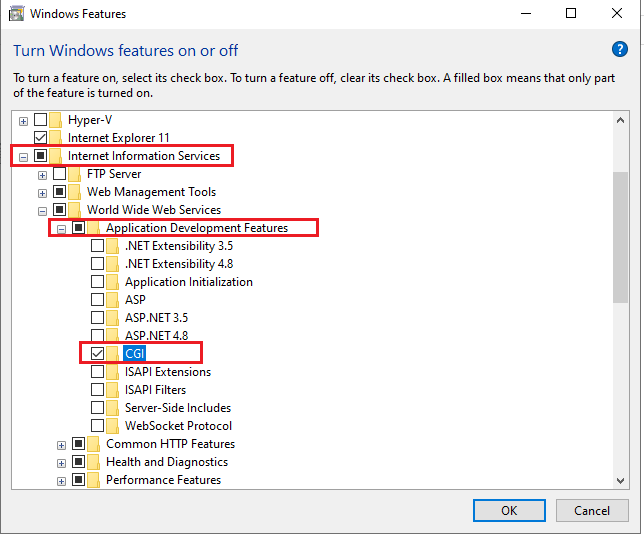
Task: Click the CGI folder icon
Action: pyautogui.click(x=113, y=353)
